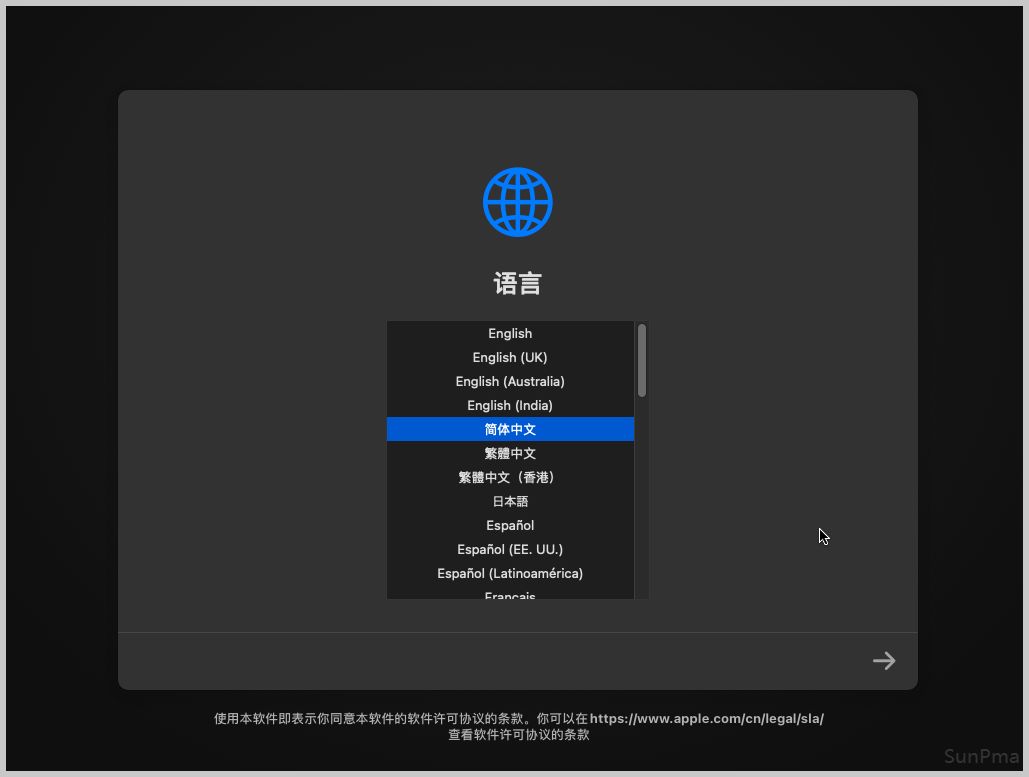Click the 语言 heading title
Viewport: 1029px width, 777px height.
tap(517, 284)
